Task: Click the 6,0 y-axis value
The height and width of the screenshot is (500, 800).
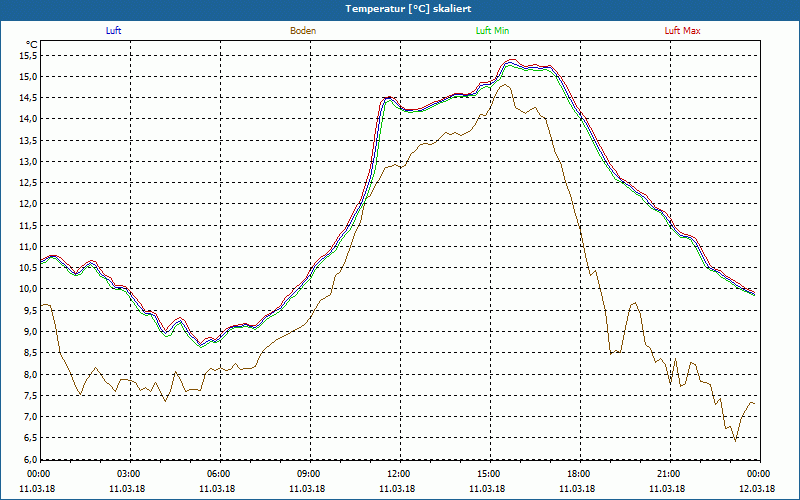Action: (29, 459)
